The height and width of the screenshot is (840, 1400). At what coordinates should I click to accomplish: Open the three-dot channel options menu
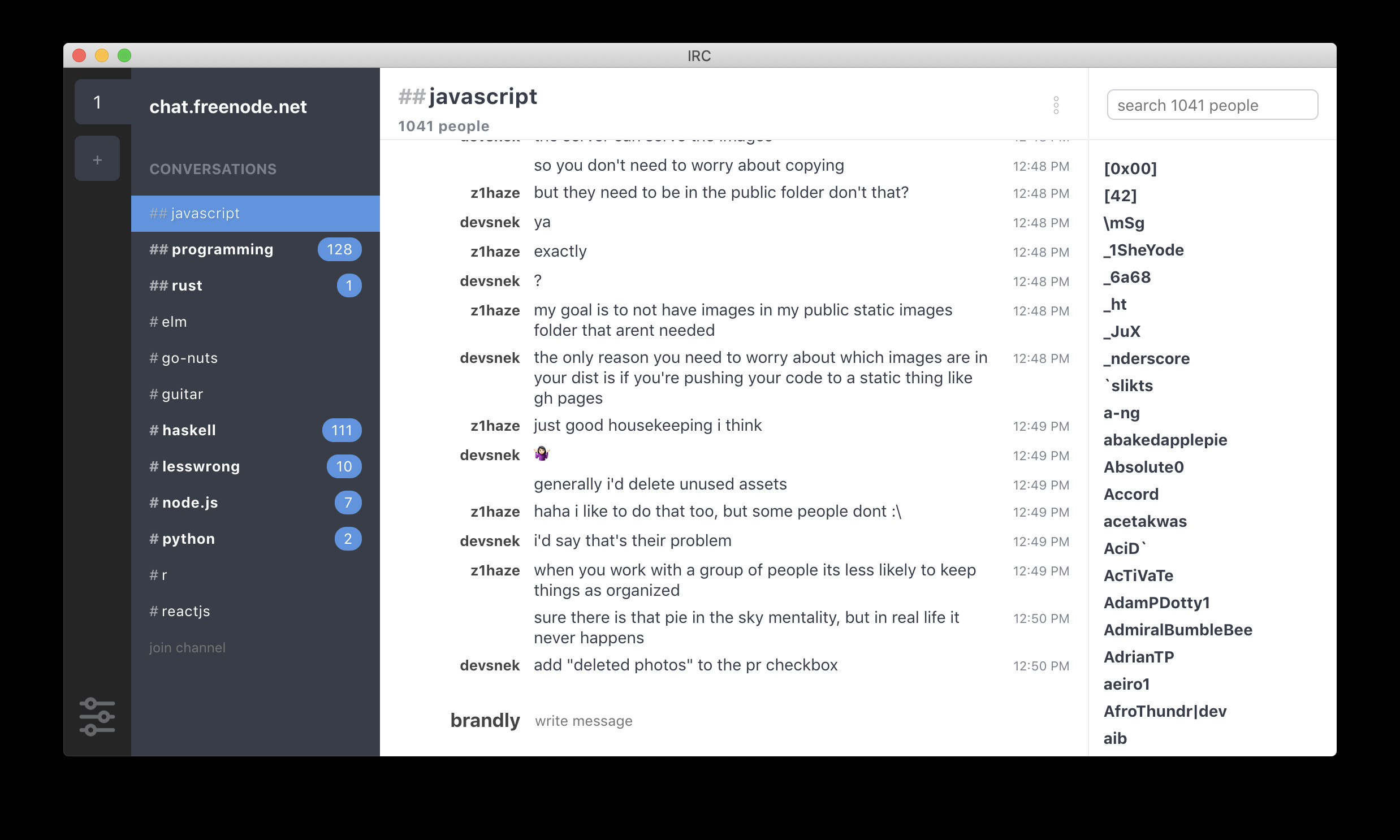[1056, 105]
